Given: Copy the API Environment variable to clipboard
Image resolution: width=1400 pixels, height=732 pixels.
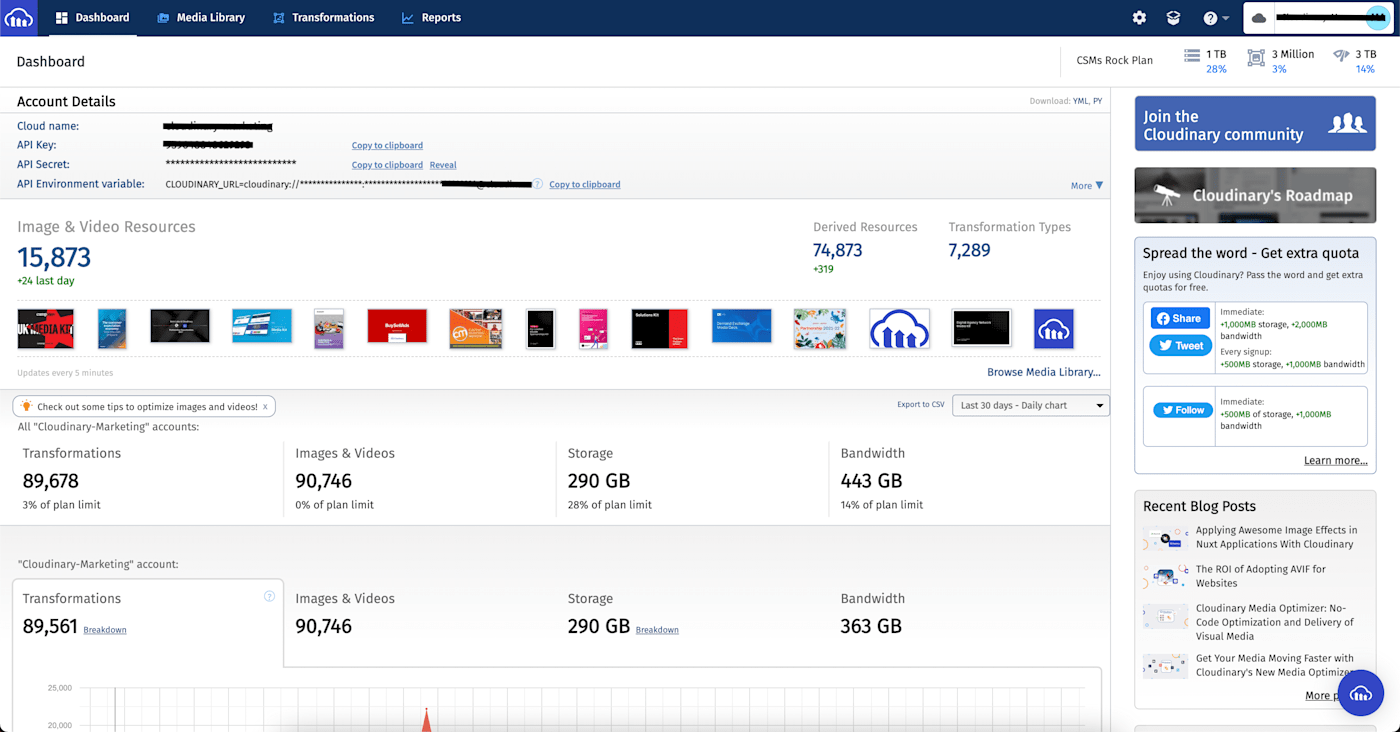Looking at the screenshot, I should coord(585,185).
